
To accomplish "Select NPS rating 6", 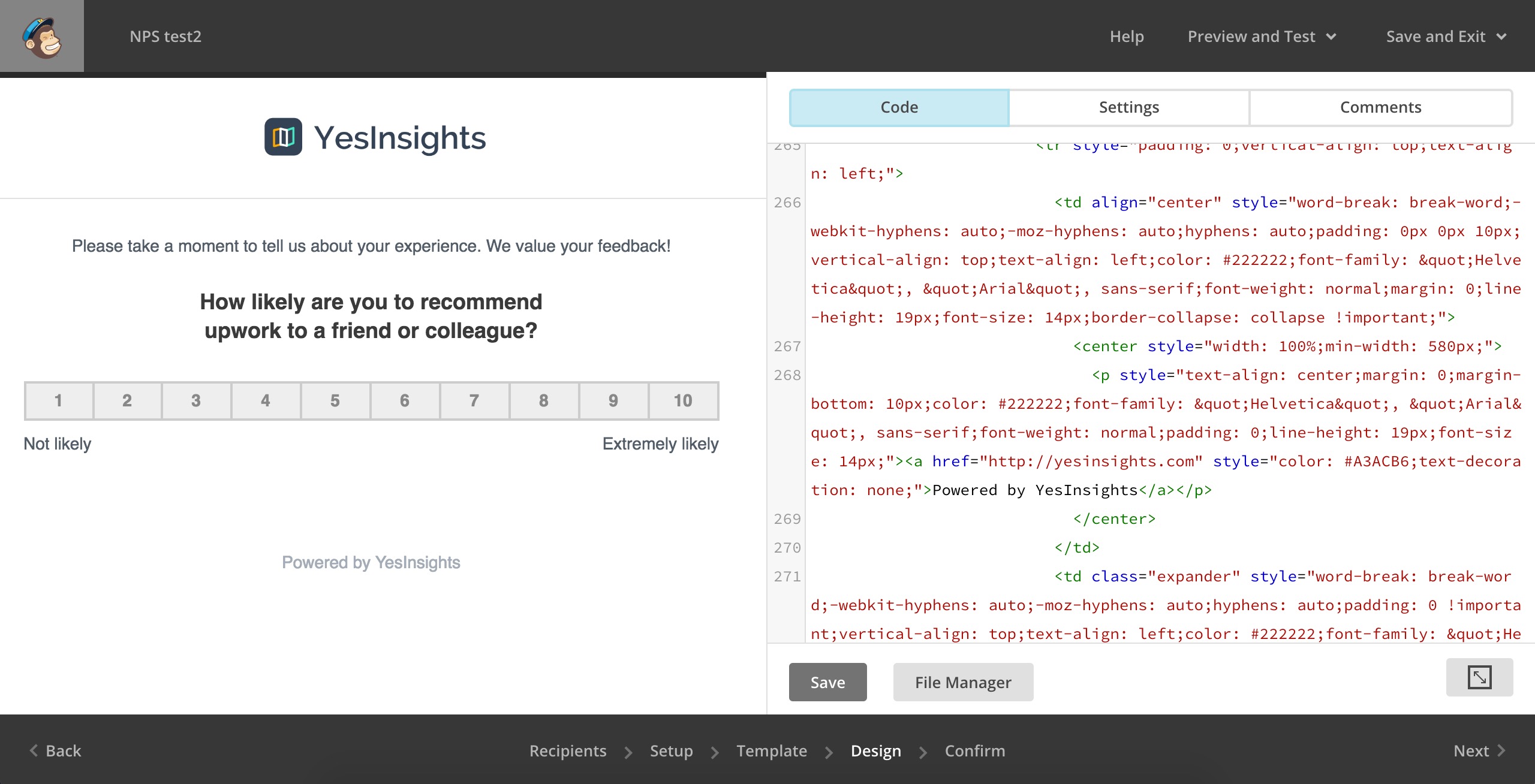I will pos(405,400).
